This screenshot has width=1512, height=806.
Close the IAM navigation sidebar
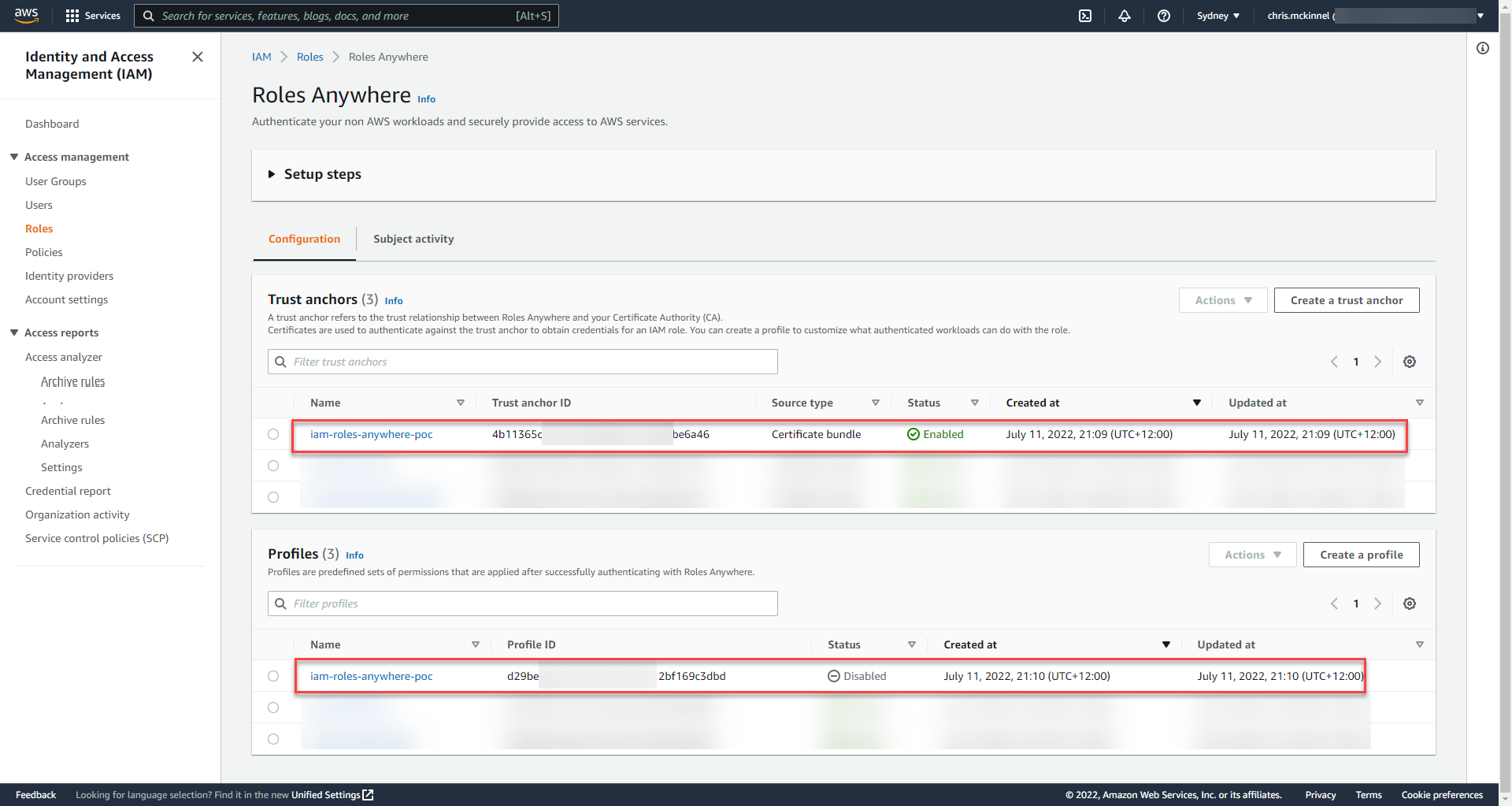pyautogui.click(x=198, y=57)
